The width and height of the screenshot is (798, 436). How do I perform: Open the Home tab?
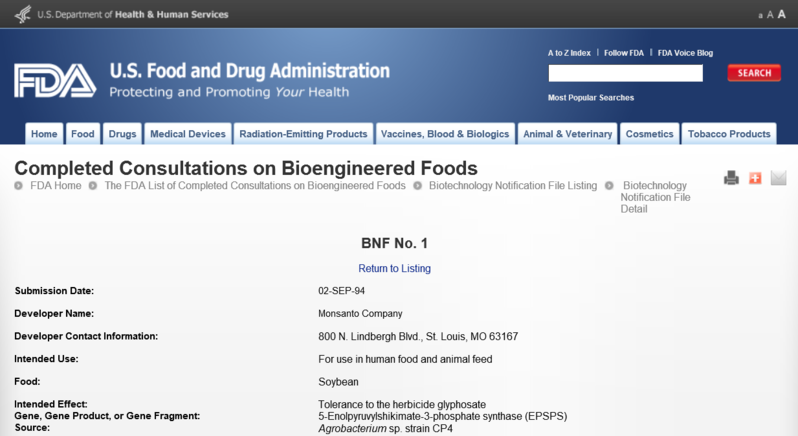[44, 134]
